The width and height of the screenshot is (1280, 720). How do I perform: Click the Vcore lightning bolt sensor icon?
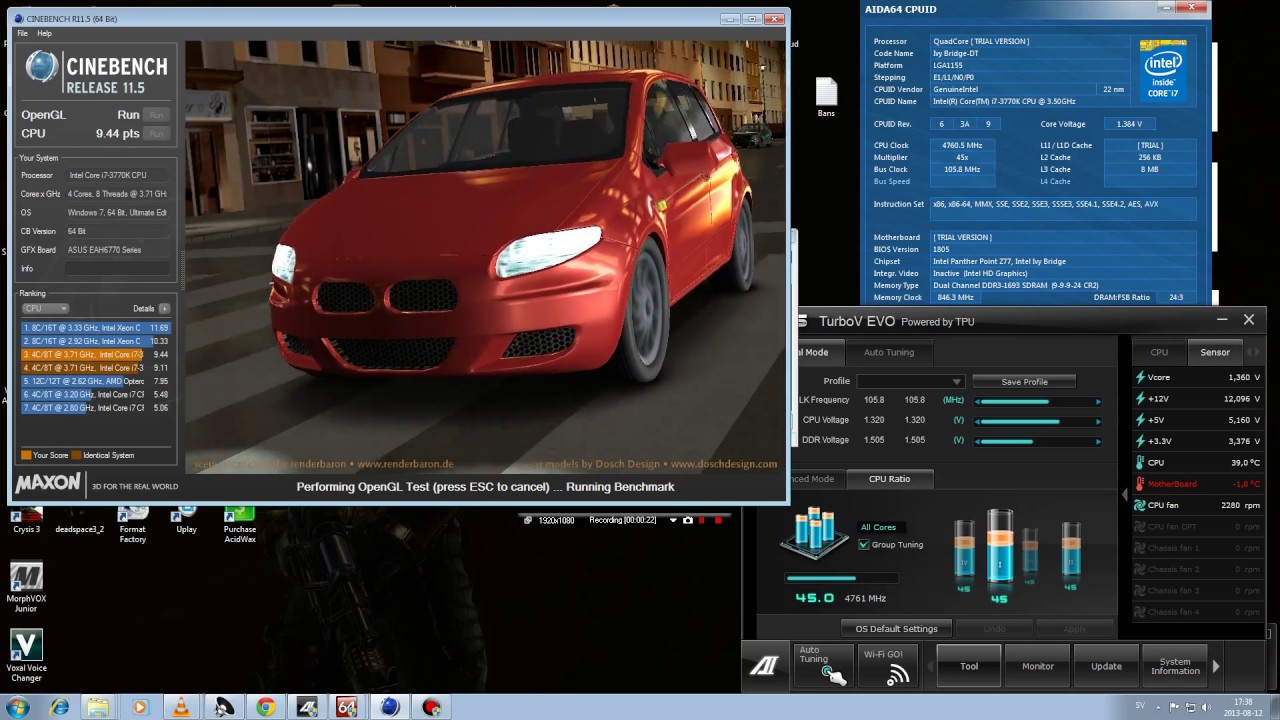tap(1140, 377)
